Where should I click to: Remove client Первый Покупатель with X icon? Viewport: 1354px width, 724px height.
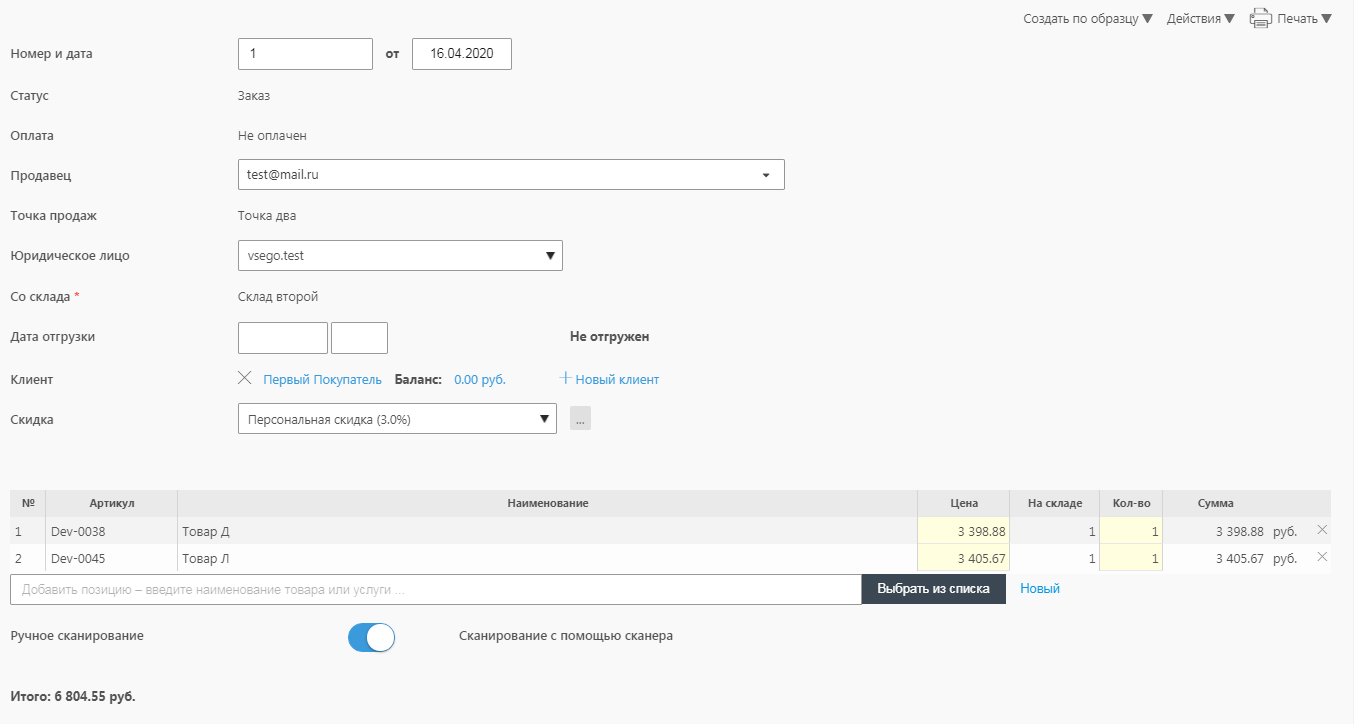[245, 378]
